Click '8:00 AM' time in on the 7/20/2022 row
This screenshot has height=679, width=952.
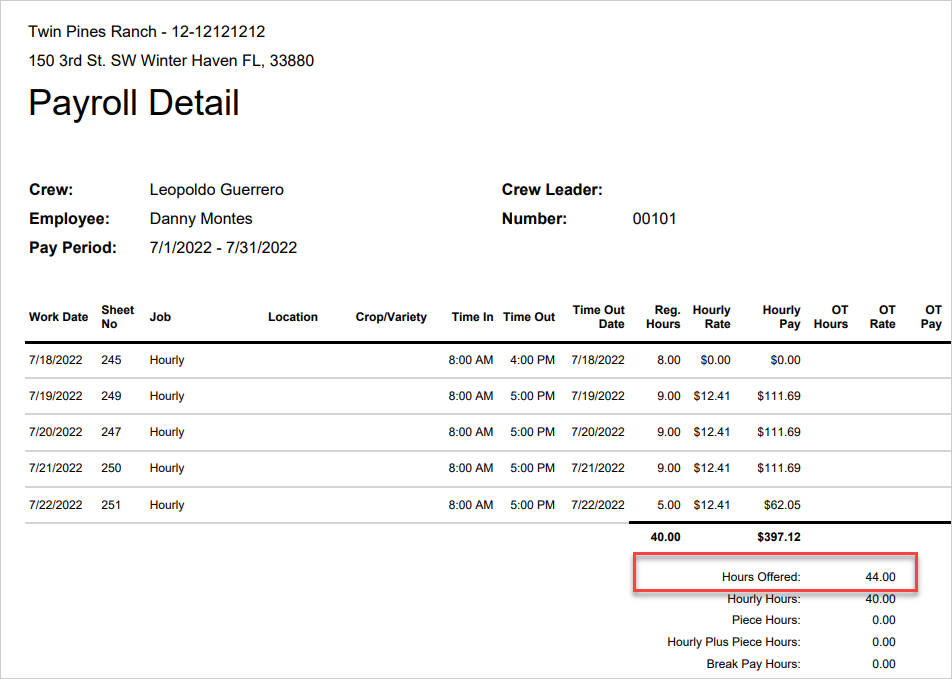471,432
